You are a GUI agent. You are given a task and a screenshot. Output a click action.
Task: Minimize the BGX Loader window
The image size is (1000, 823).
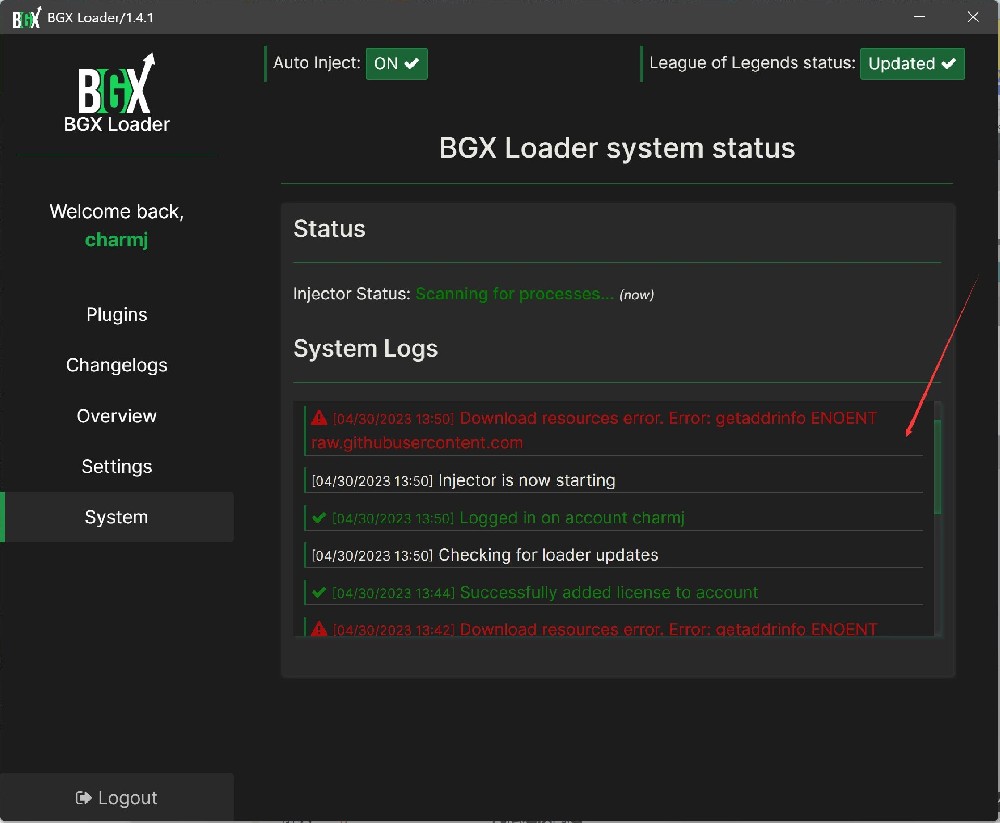point(919,17)
